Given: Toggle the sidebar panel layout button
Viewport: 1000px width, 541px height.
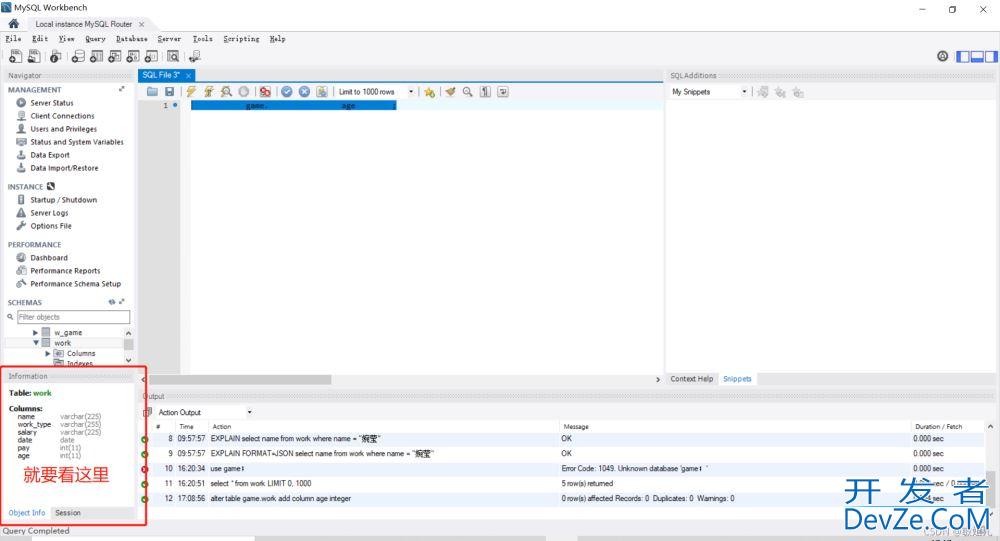Looking at the screenshot, I should [962, 57].
